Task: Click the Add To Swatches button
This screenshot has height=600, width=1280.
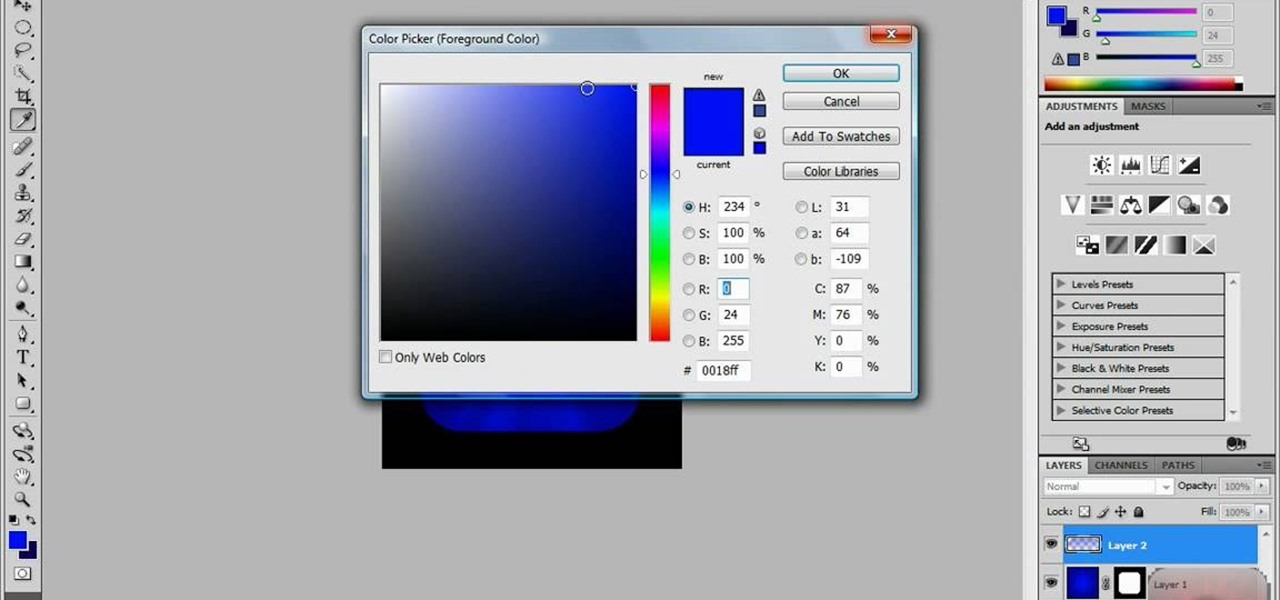Action: click(840, 136)
